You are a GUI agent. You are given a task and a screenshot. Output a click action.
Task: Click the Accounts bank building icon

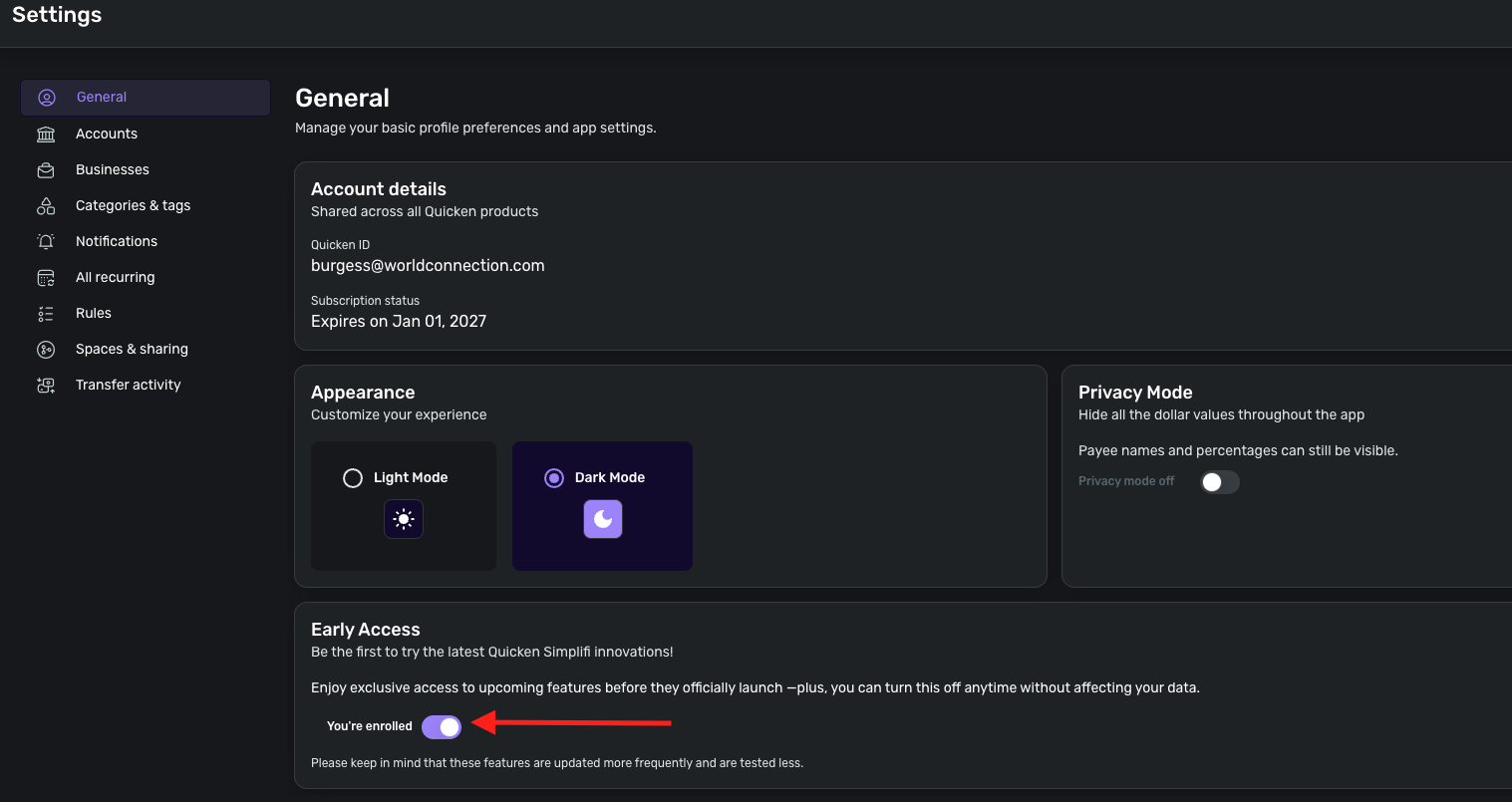[x=46, y=134]
